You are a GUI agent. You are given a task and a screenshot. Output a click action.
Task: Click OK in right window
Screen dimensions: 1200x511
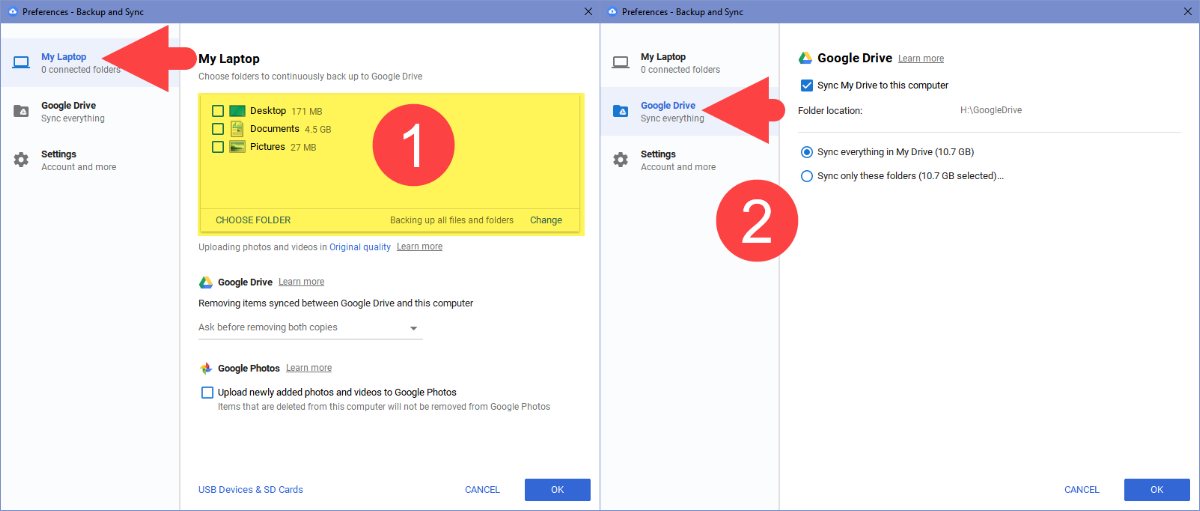point(1157,490)
